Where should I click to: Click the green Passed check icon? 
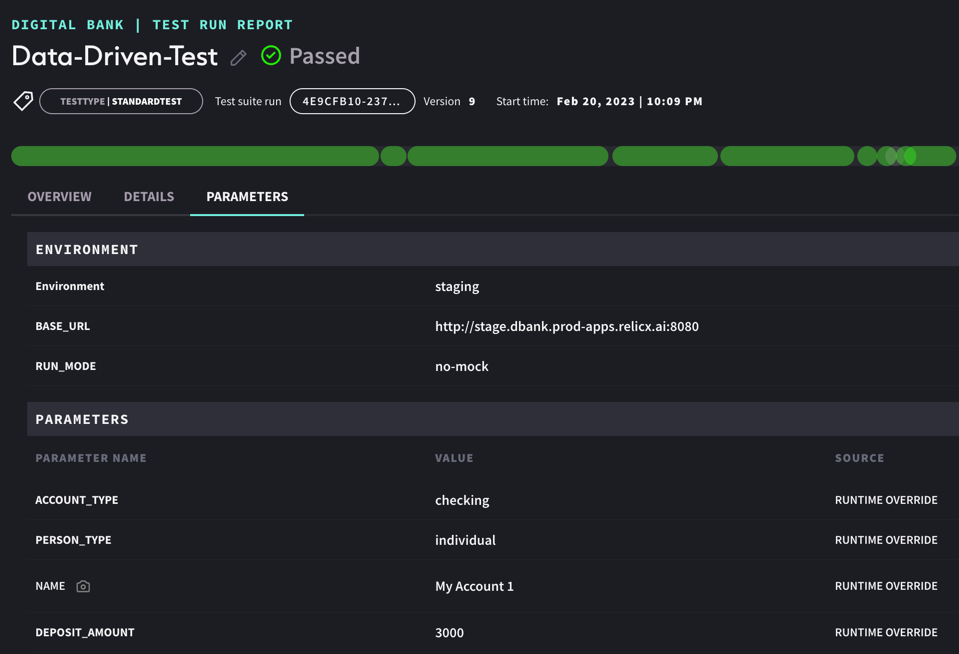[x=270, y=56]
